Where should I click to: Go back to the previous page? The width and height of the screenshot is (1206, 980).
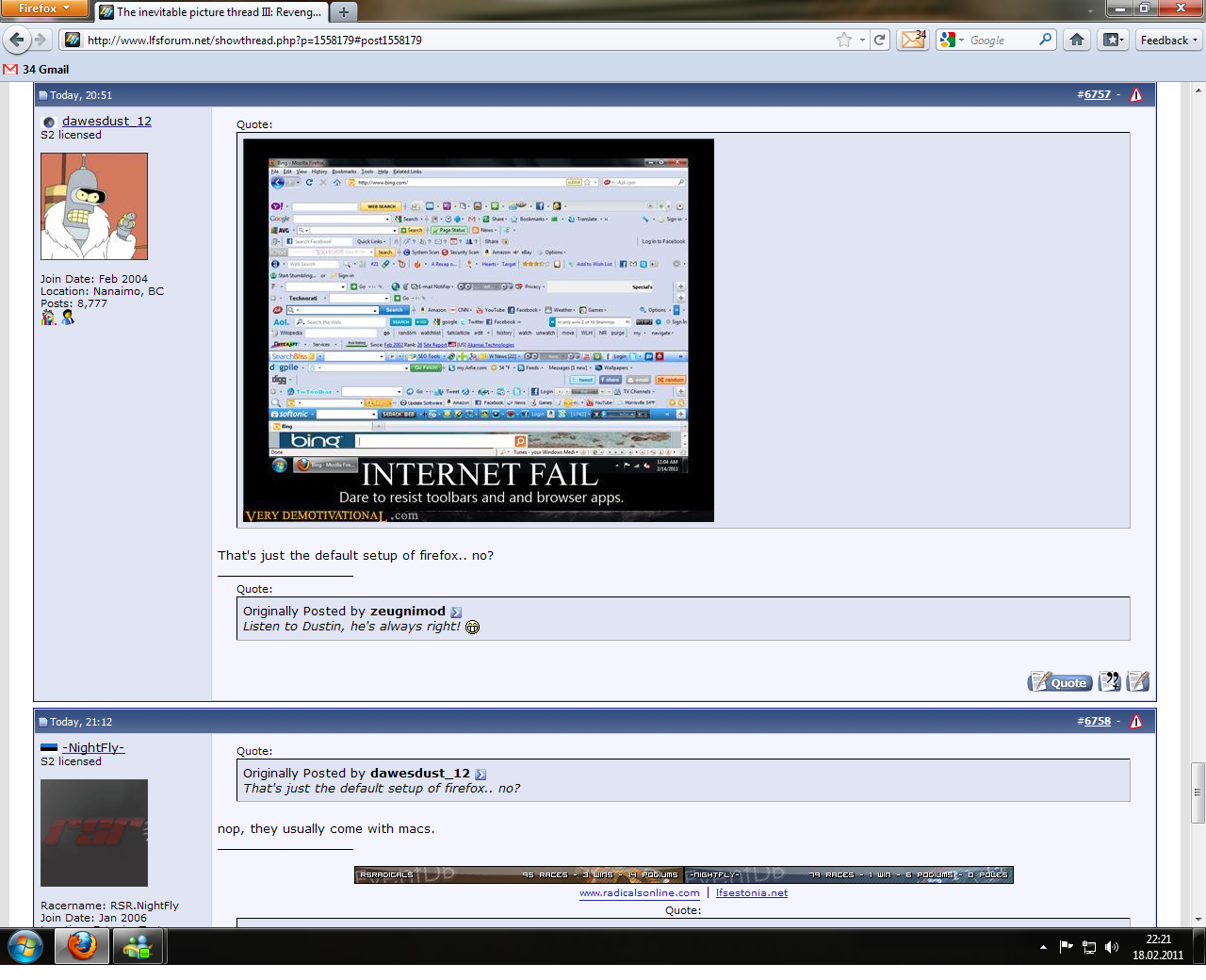click(x=16, y=40)
